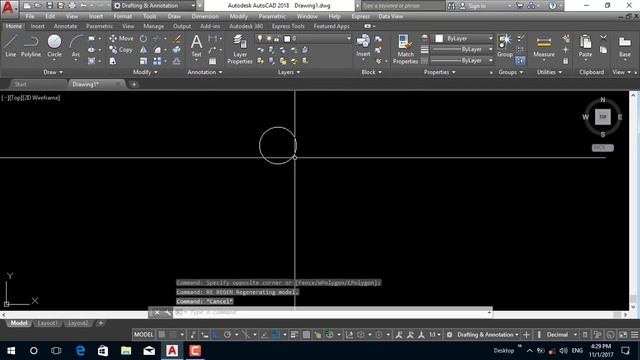
Task: Click the search keyword input box
Action: click(403, 6)
